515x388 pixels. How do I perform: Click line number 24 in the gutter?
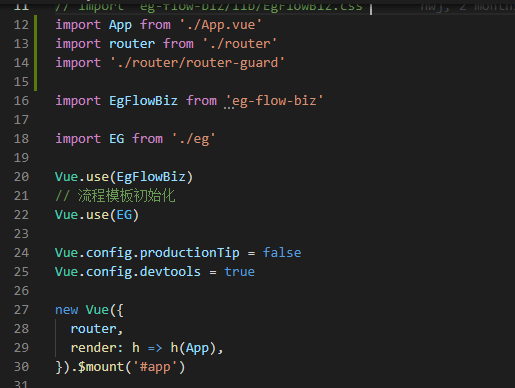pyautogui.click(x=21, y=253)
